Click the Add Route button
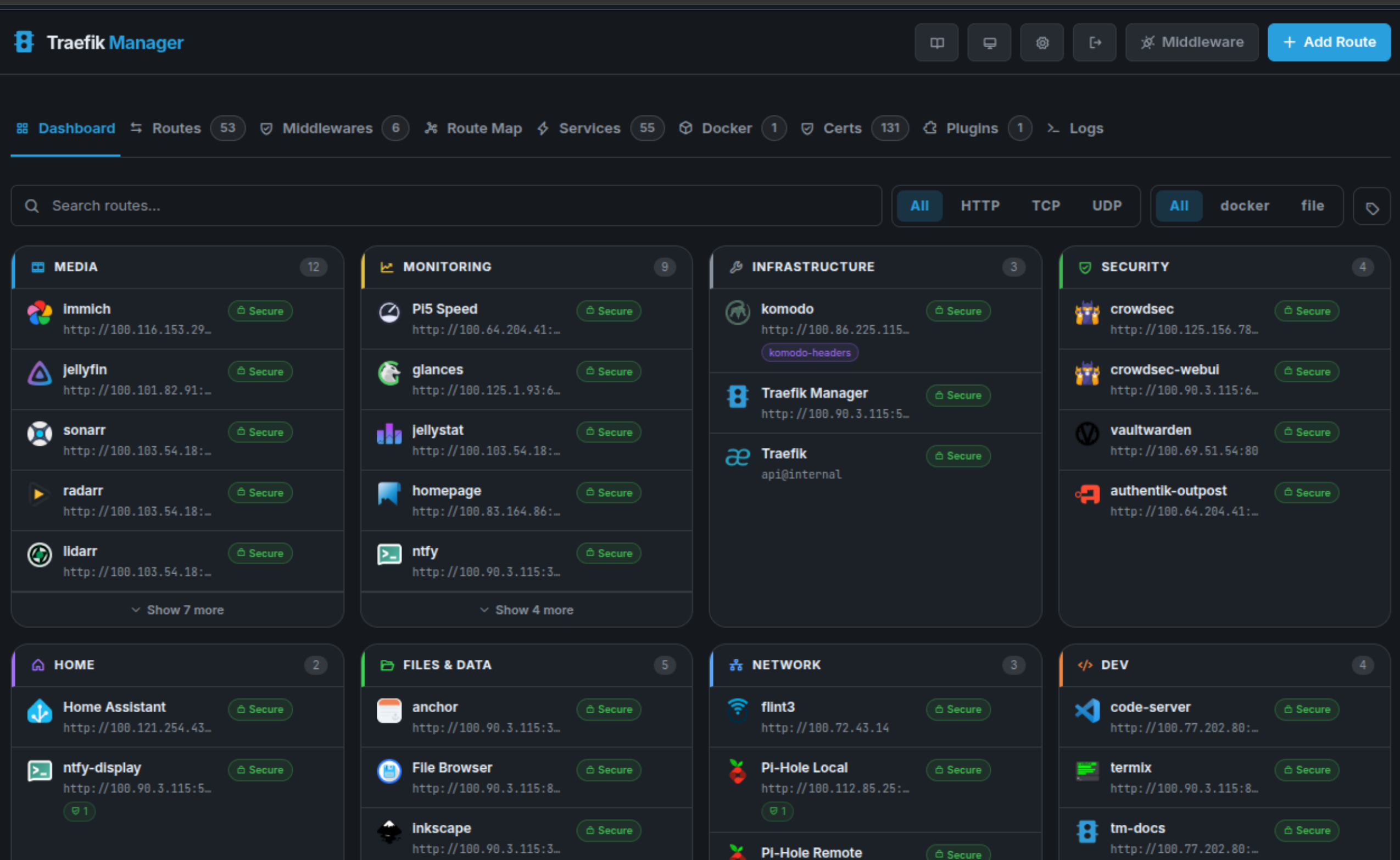 coord(1329,43)
